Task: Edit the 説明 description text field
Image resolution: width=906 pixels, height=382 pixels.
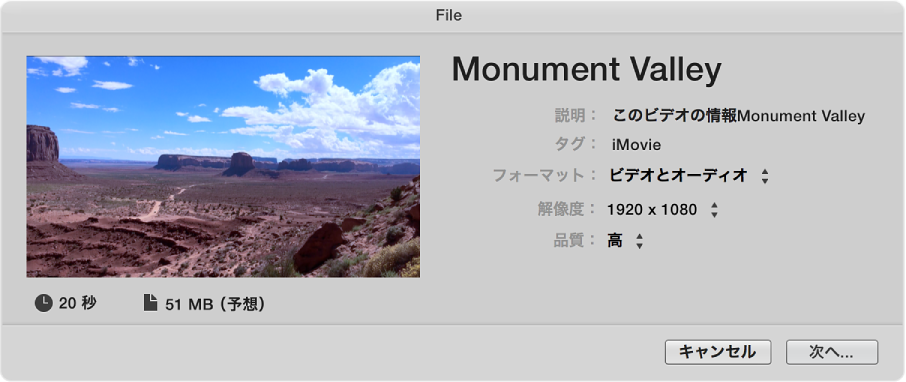Action: click(x=738, y=116)
